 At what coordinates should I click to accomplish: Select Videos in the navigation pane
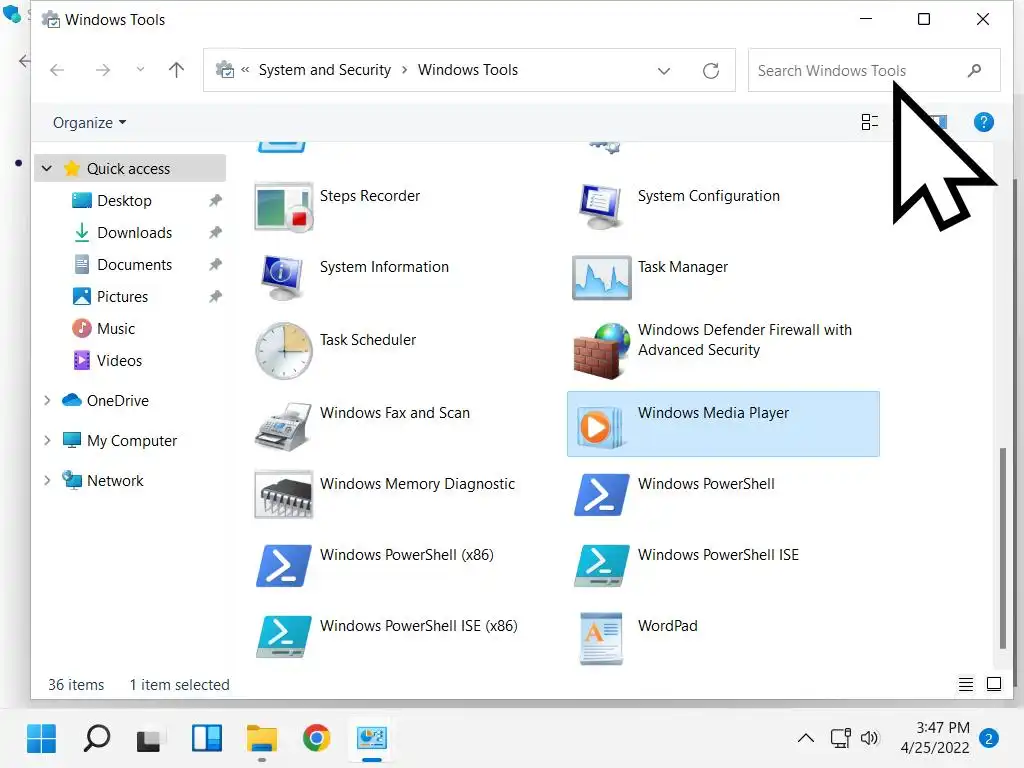(119, 360)
